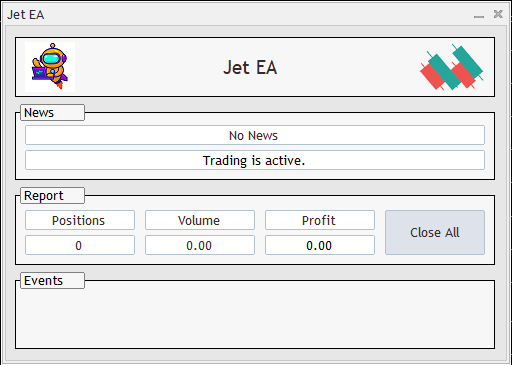Click the Close All button
The image size is (512, 365).
click(x=435, y=232)
